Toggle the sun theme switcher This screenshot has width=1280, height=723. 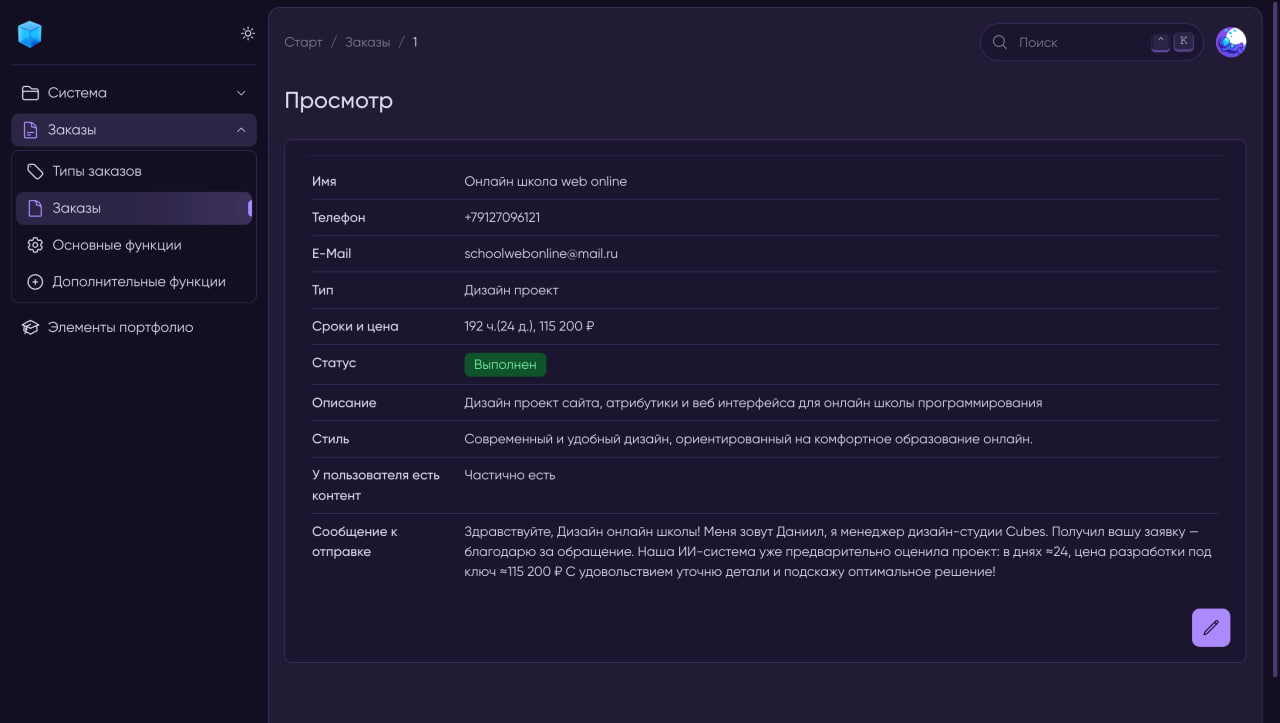point(248,33)
